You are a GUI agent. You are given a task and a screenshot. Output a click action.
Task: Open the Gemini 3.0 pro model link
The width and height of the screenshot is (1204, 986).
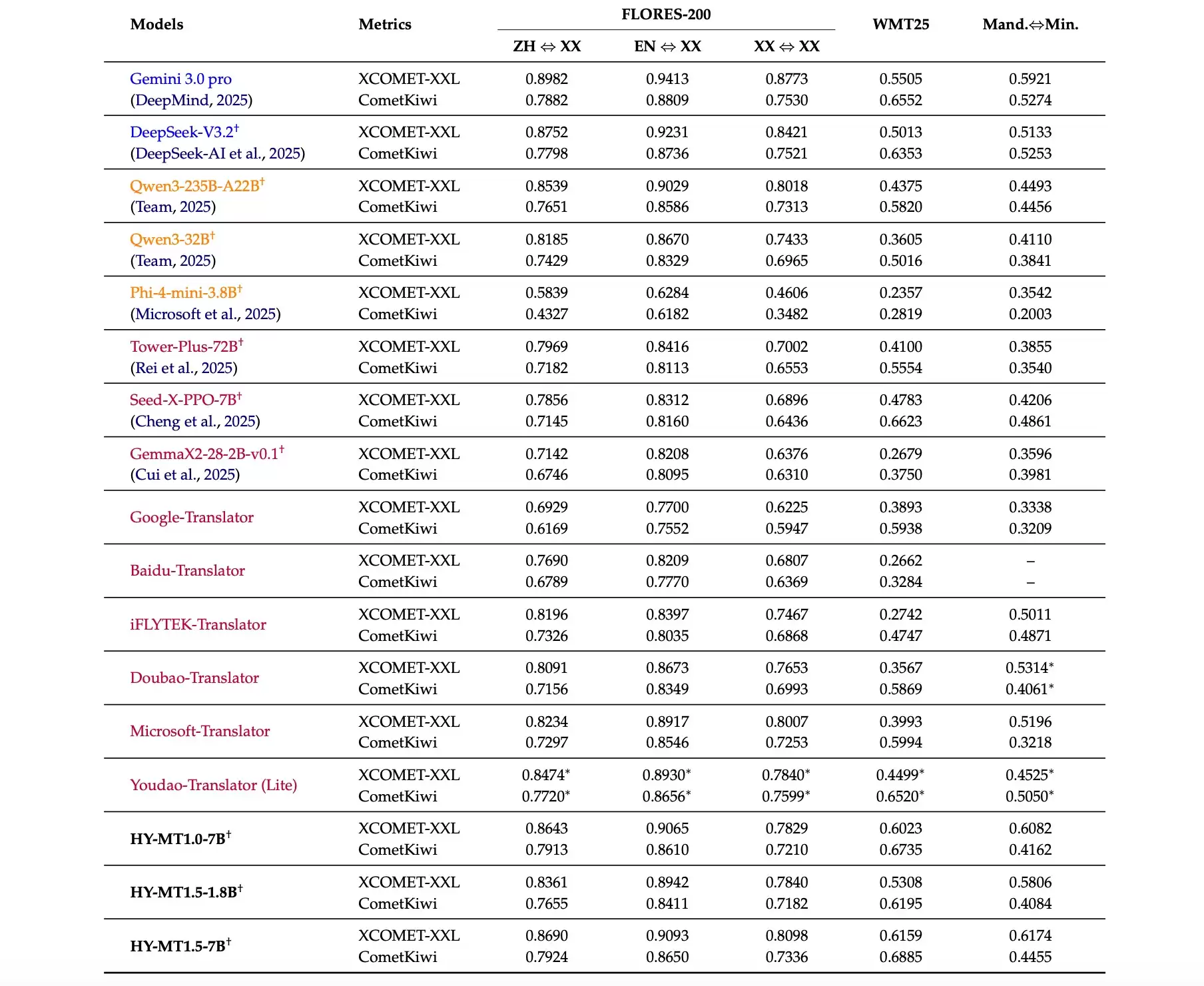click(x=180, y=79)
